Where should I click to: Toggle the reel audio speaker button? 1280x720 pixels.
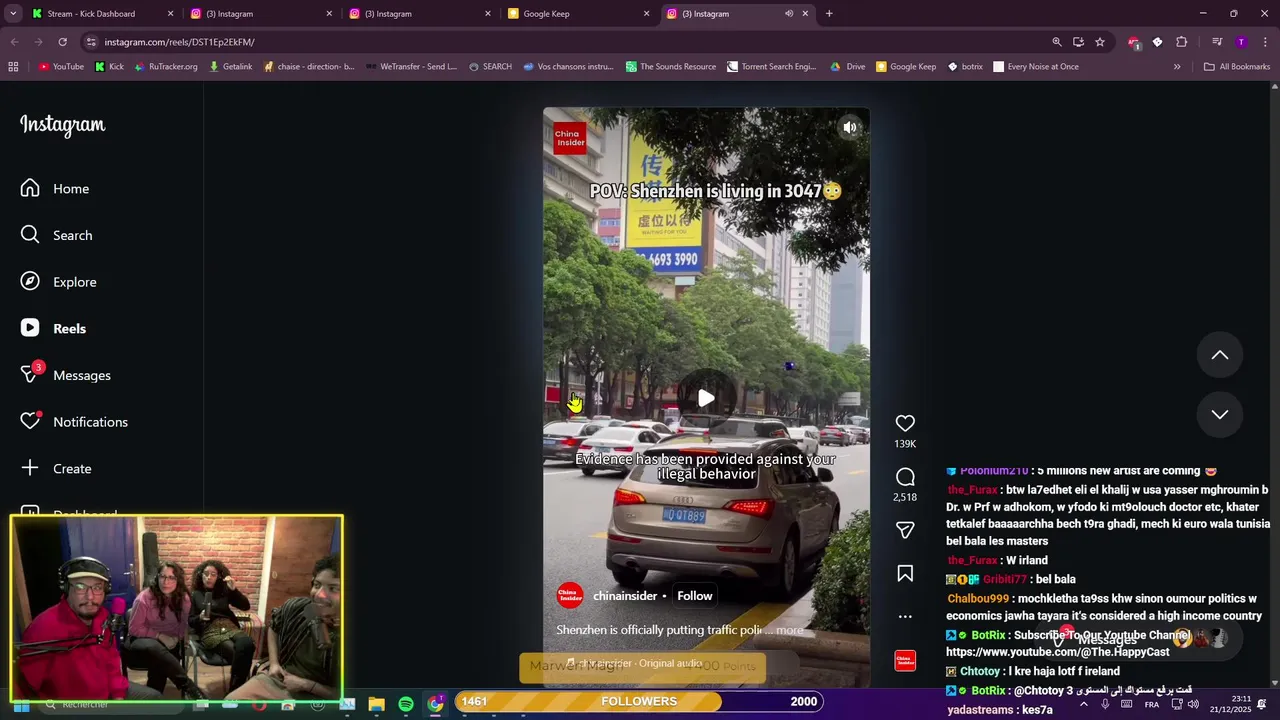pos(849,128)
